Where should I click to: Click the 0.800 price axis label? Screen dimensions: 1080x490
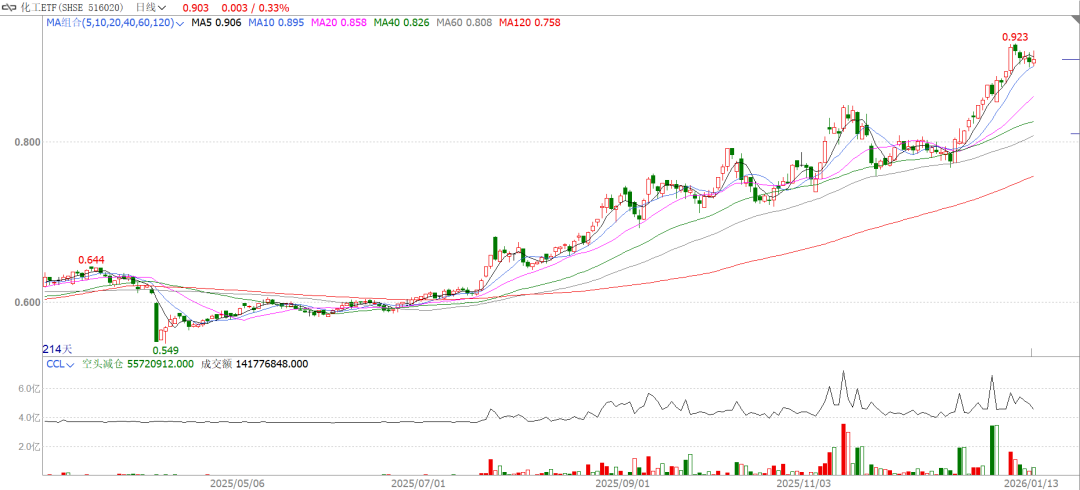(27, 142)
